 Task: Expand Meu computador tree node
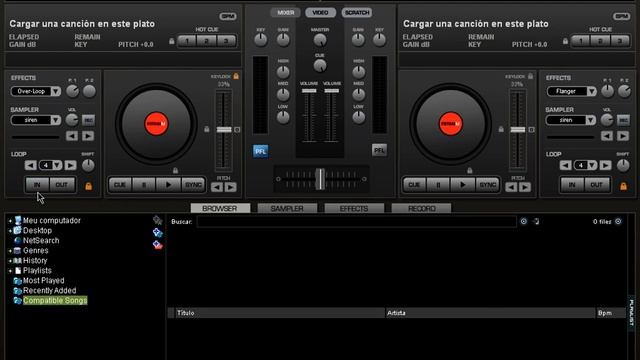click(10, 221)
